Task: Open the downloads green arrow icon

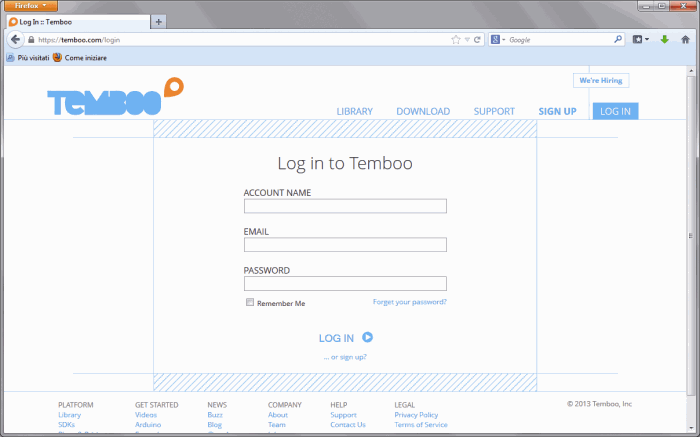Action: 664,40
